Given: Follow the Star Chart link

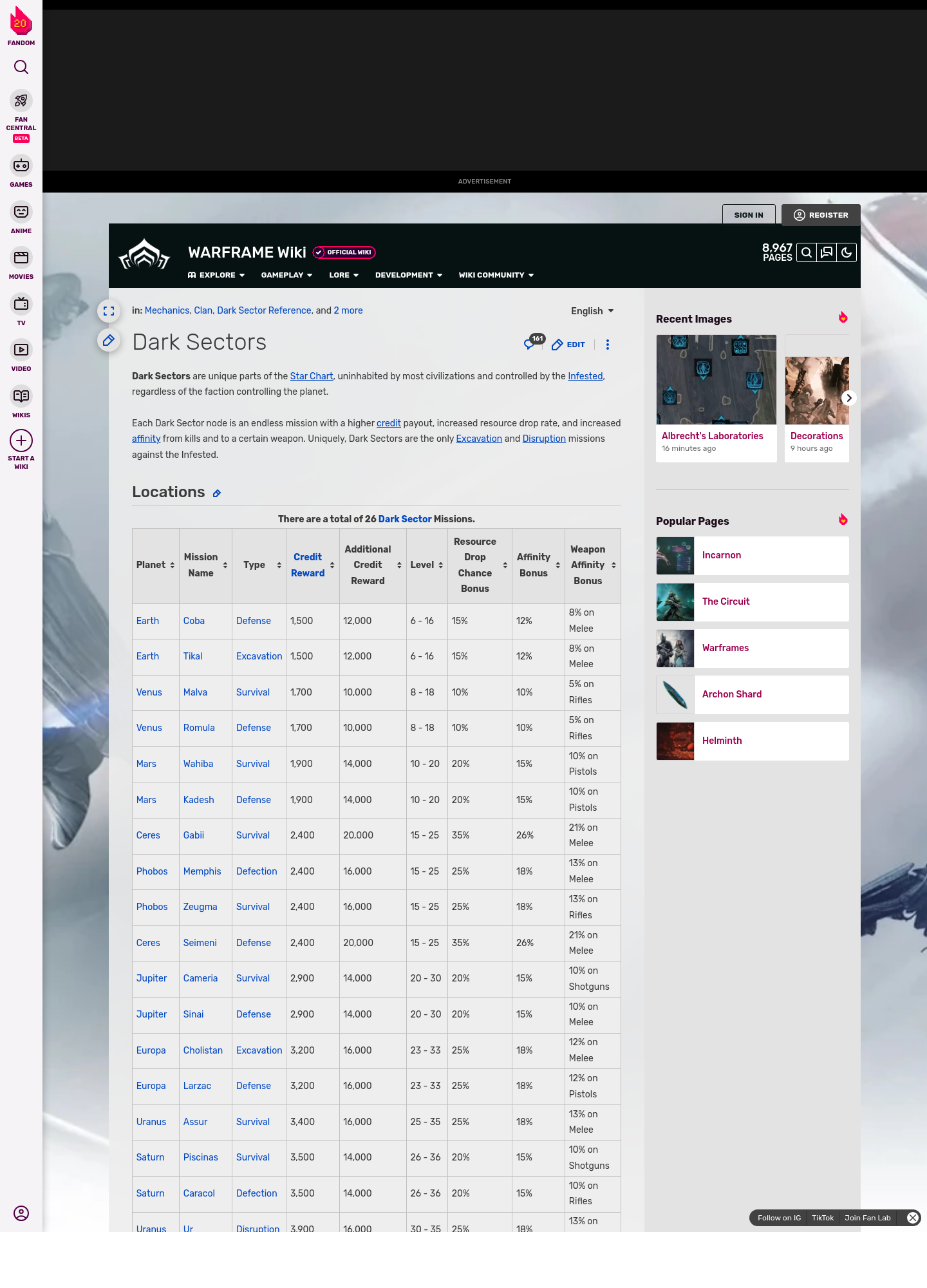Looking at the screenshot, I should (312, 376).
